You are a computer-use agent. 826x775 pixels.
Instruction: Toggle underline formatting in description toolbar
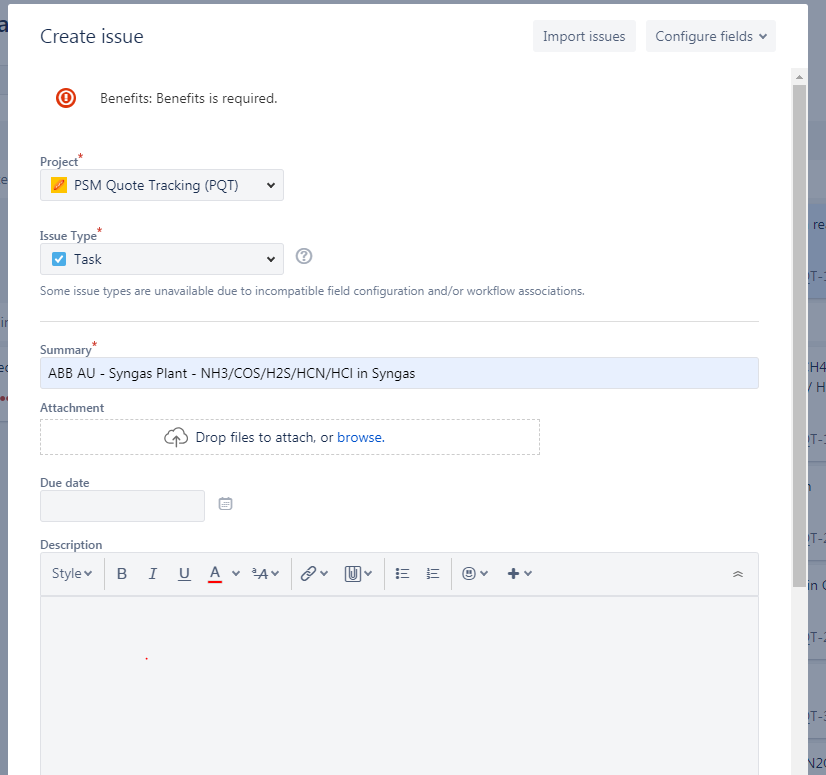click(184, 573)
